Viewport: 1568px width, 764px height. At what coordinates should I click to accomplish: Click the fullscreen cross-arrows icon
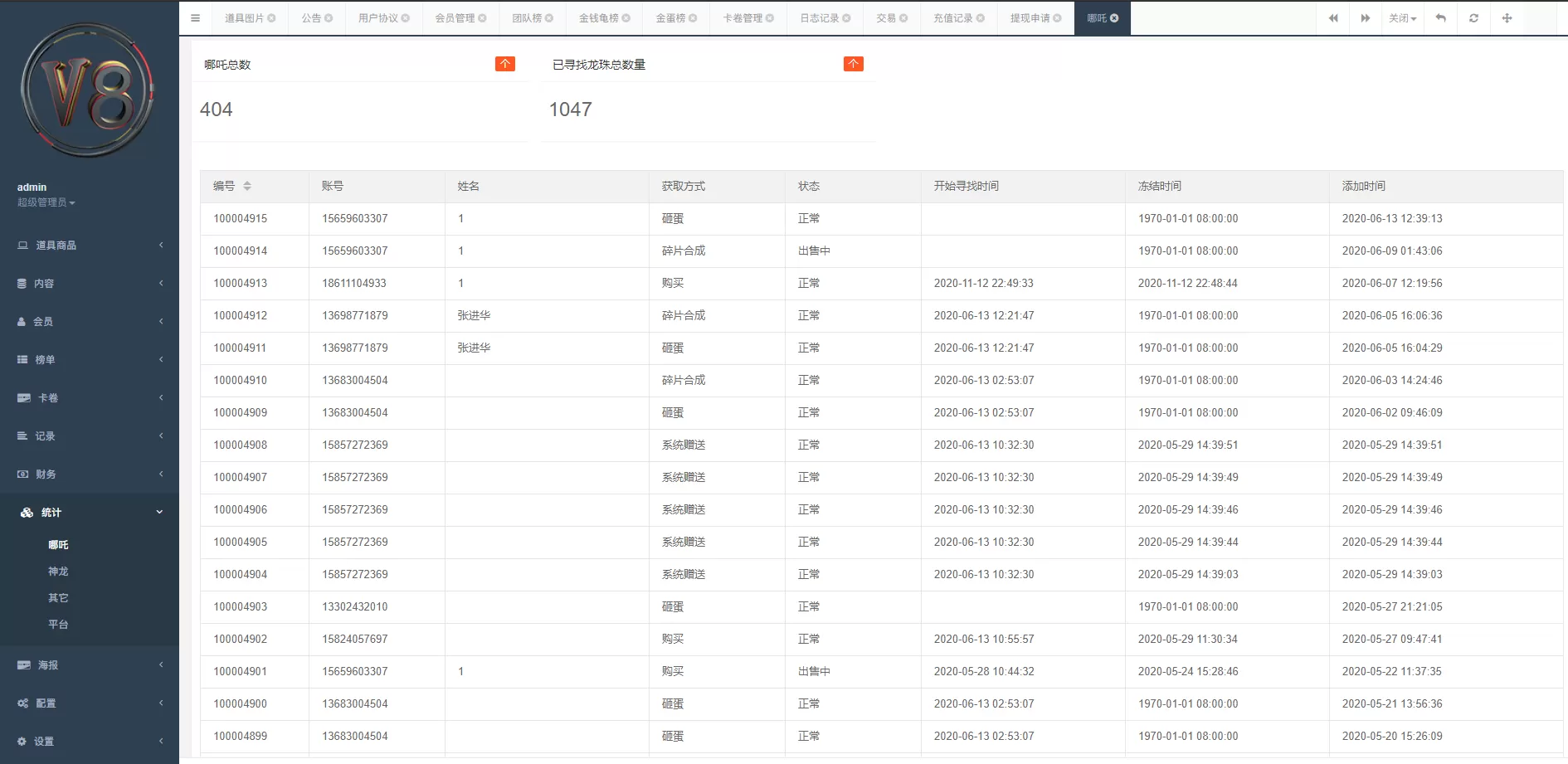point(1507,18)
